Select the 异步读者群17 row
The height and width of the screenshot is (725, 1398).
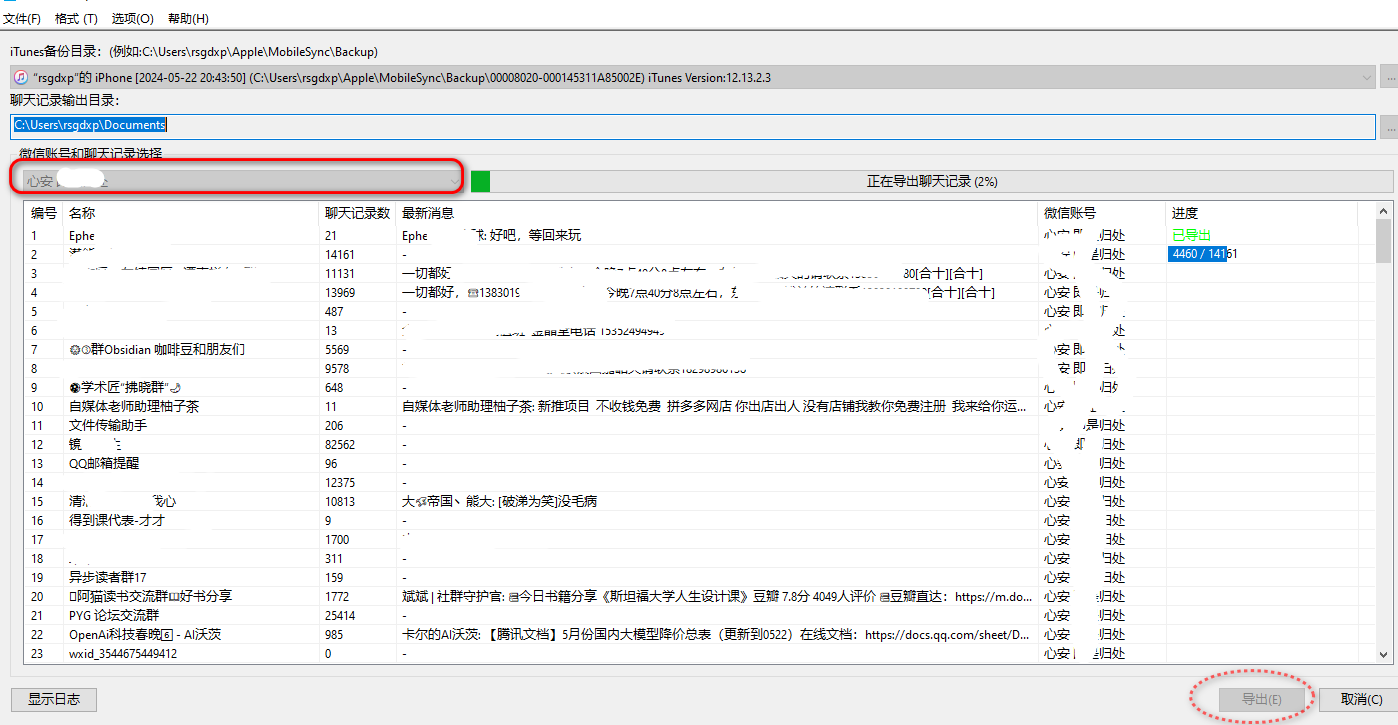700,577
